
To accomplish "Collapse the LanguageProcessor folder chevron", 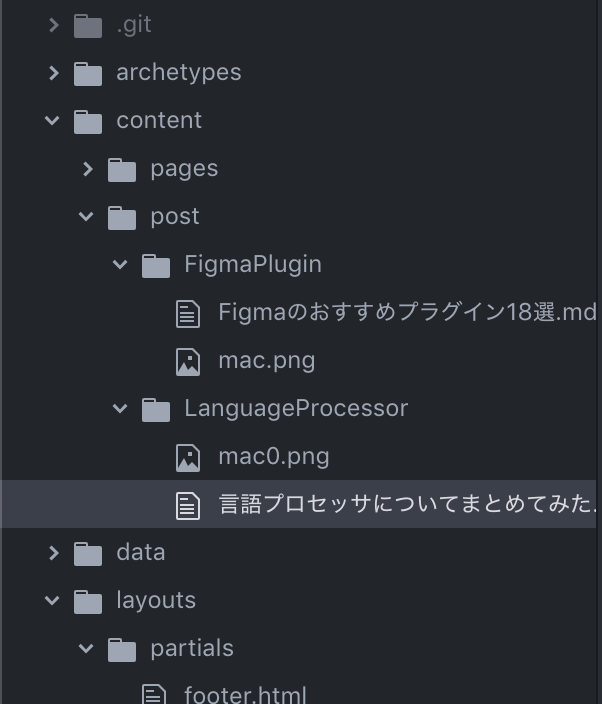I will click(120, 409).
